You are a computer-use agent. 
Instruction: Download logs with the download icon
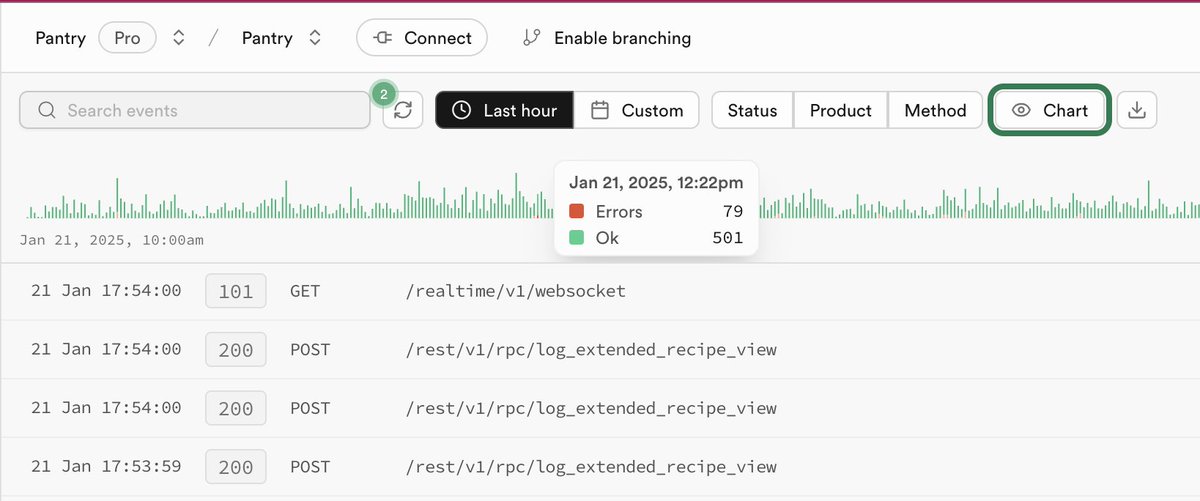[x=1136, y=111]
